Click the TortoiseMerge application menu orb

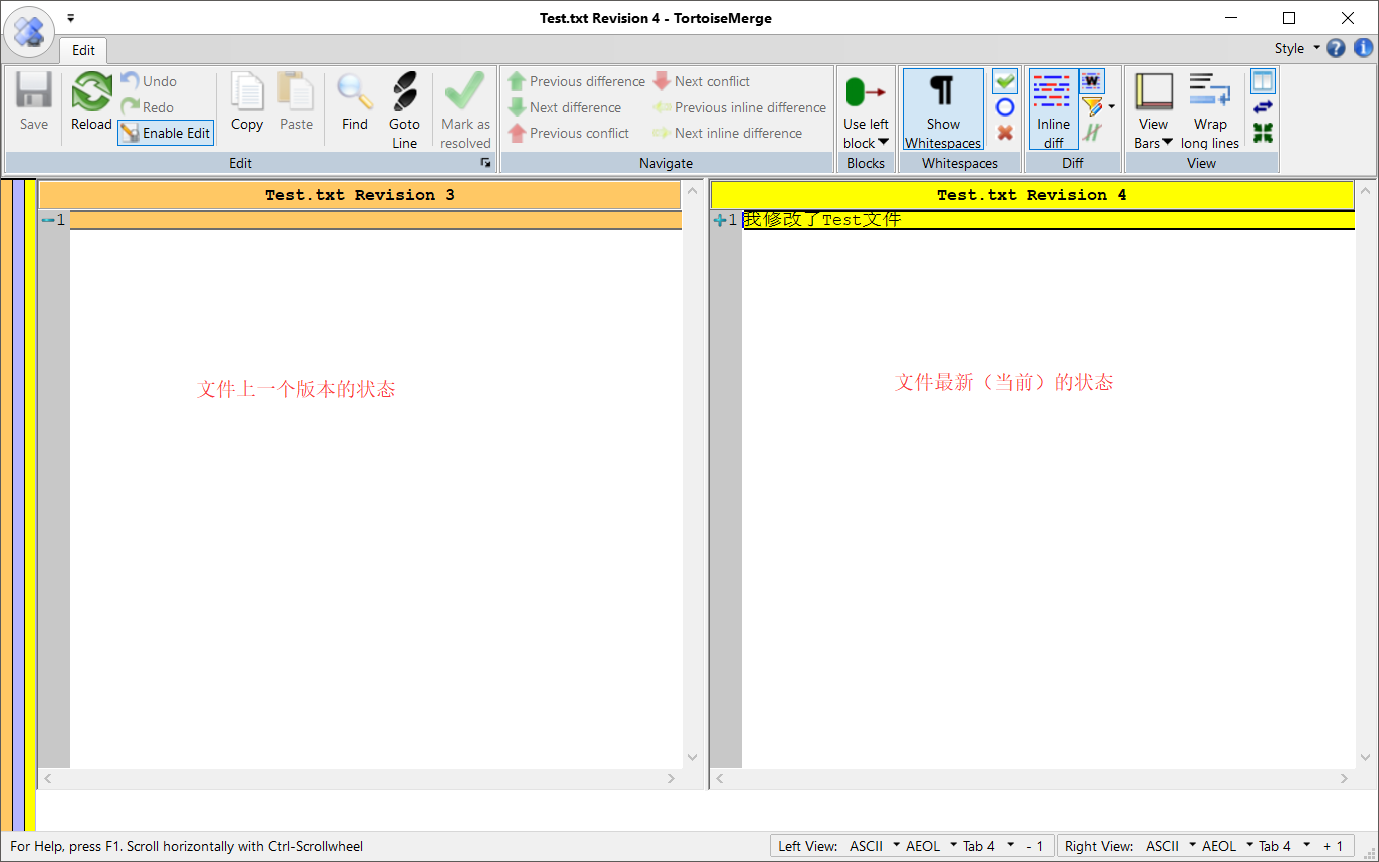(x=29, y=31)
